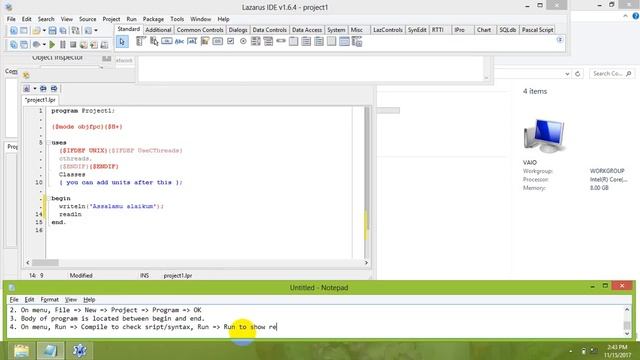
Task: Click Notepad's scroll up arrow
Action: 627,310
